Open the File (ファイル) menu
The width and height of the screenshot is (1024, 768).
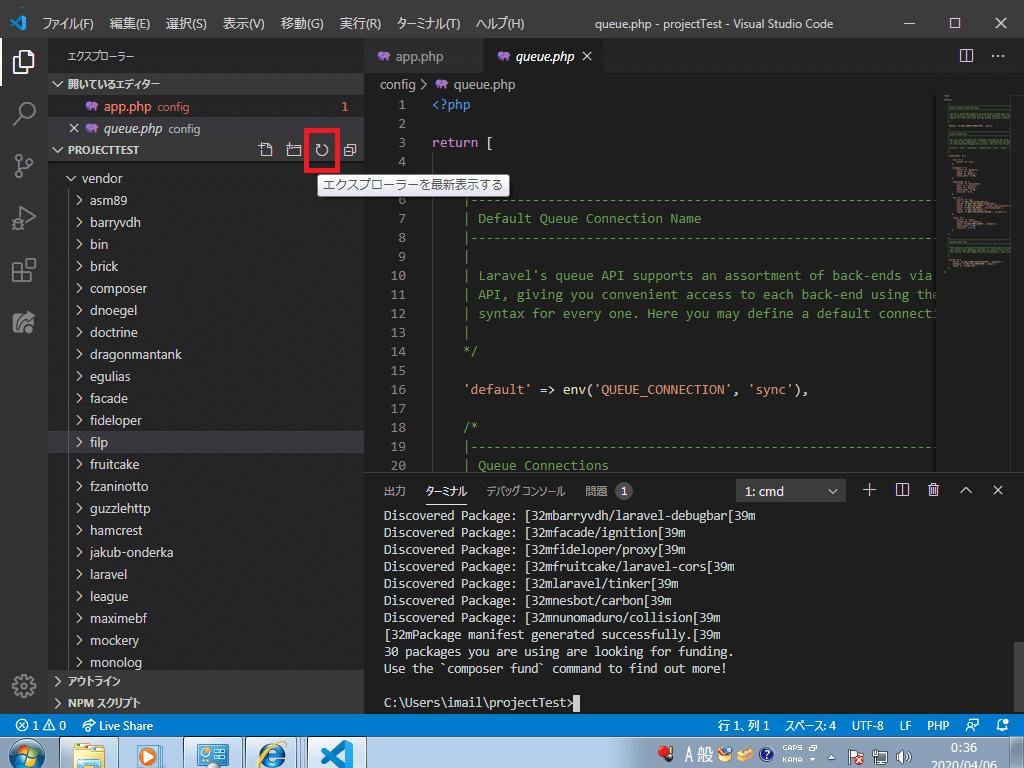click(x=68, y=24)
